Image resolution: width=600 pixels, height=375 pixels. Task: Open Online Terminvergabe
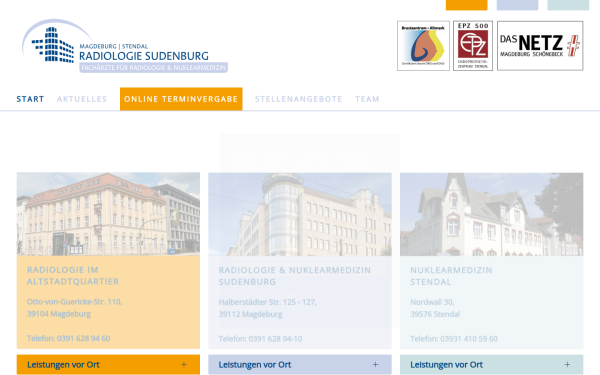click(181, 99)
